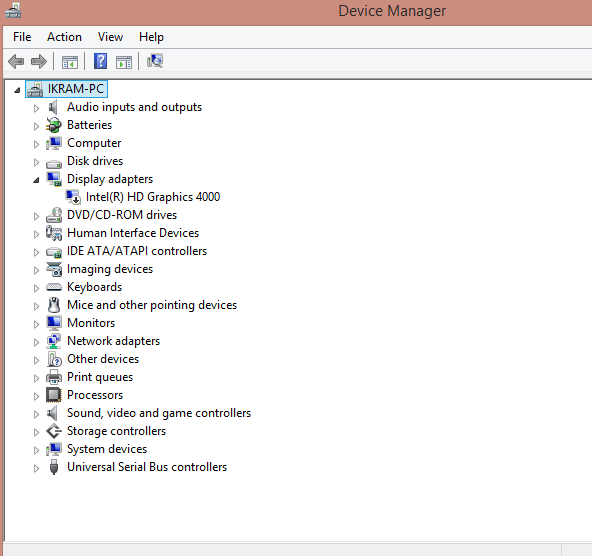Open the File menu
The height and width of the screenshot is (556, 592).
point(22,37)
